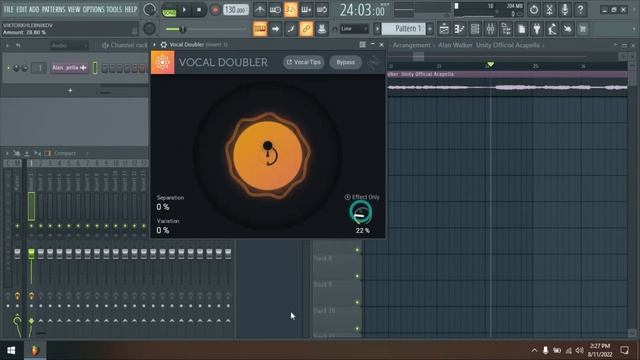Open the Pattern 1 selector
640x360 pixels.
(405, 29)
